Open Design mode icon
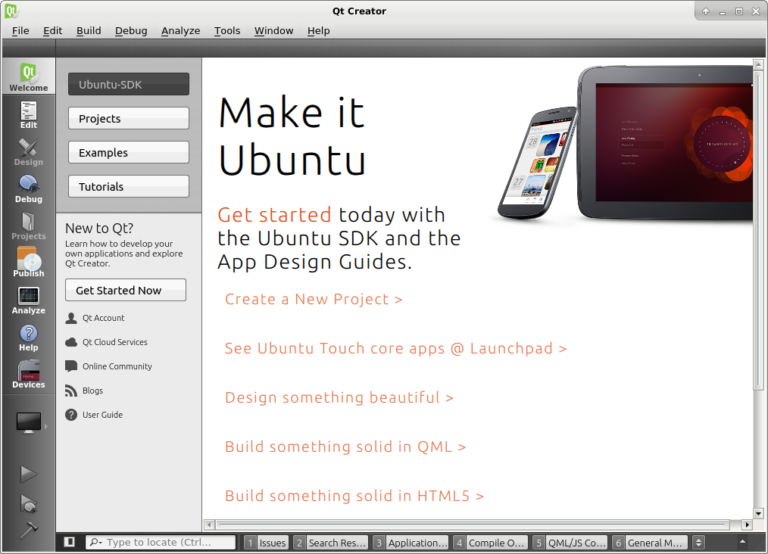This screenshot has width=768, height=554. pyautogui.click(x=28, y=152)
